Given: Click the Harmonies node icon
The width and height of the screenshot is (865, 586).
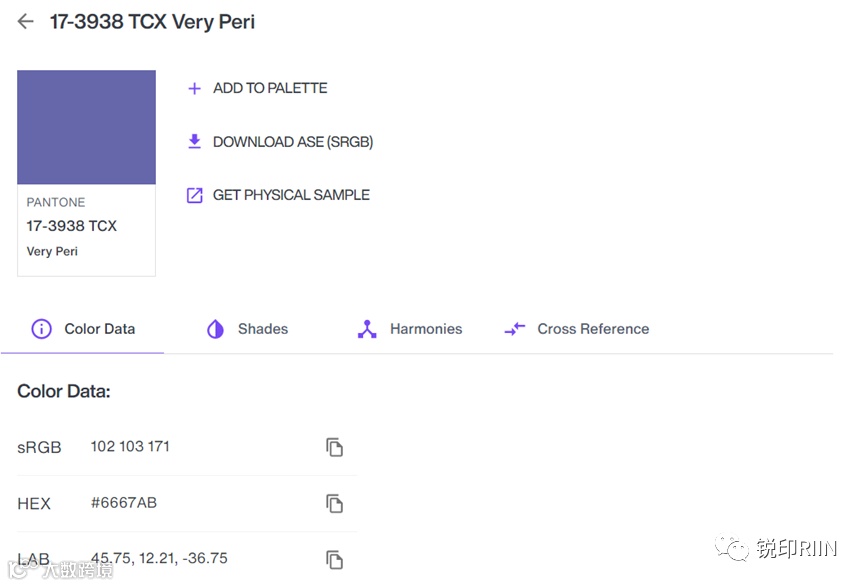Looking at the screenshot, I should [367, 329].
